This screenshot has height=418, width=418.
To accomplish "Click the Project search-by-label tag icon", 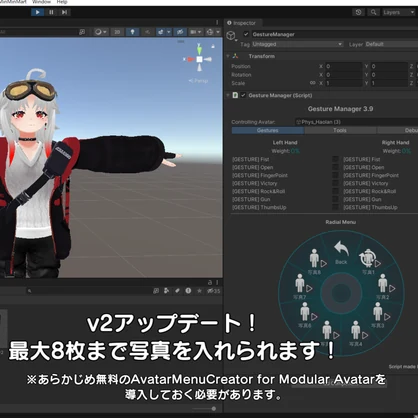I will [177, 291].
